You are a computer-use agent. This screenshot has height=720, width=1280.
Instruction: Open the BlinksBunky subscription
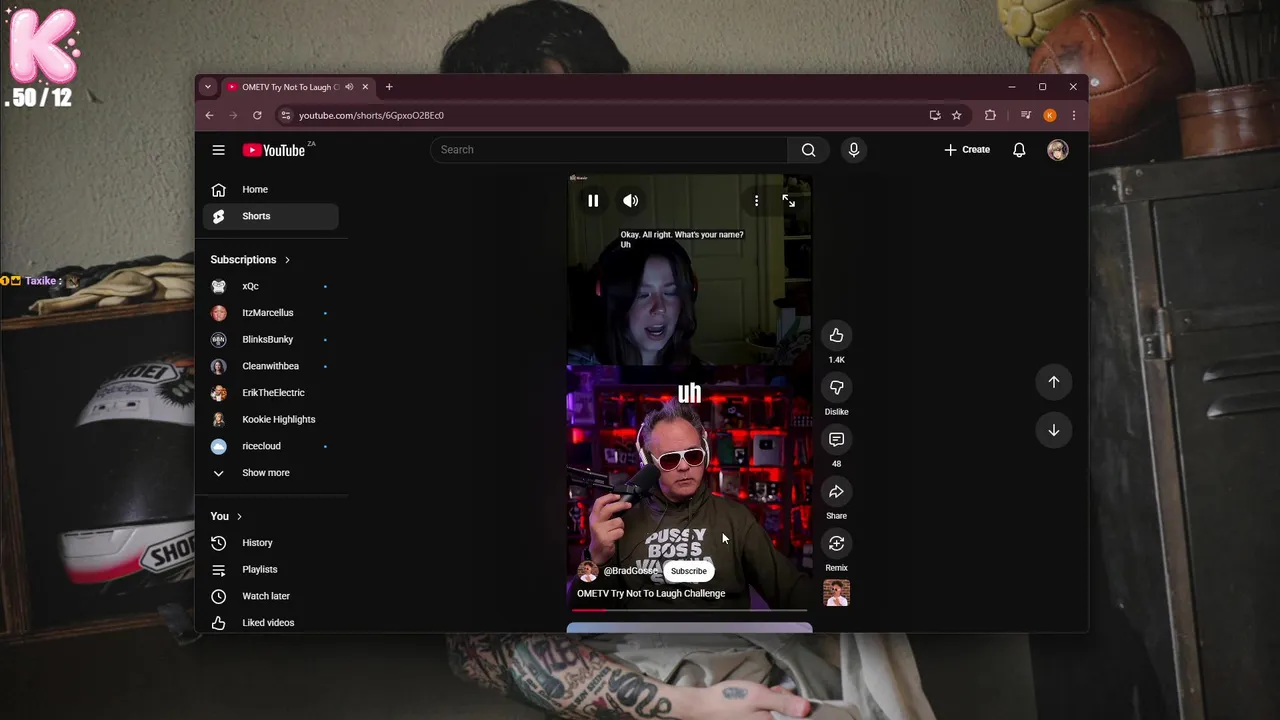pyautogui.click(x=271, y=340)
